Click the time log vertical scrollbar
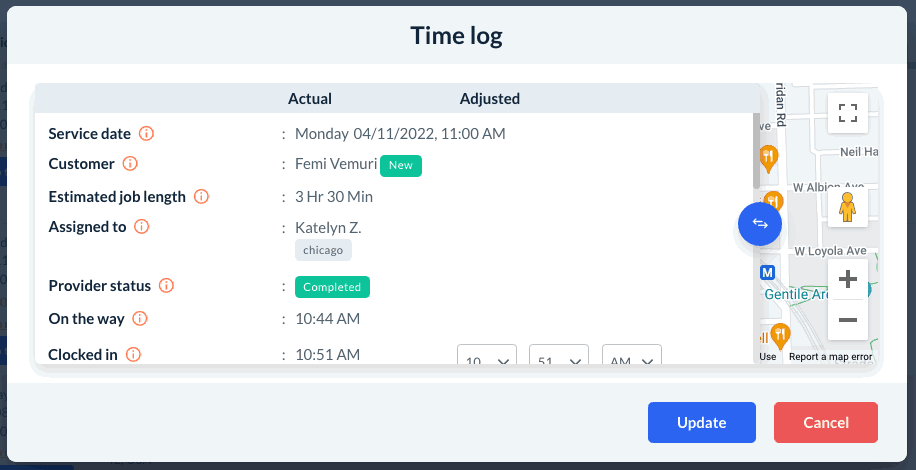916x470 pixels. coord(758,150)
